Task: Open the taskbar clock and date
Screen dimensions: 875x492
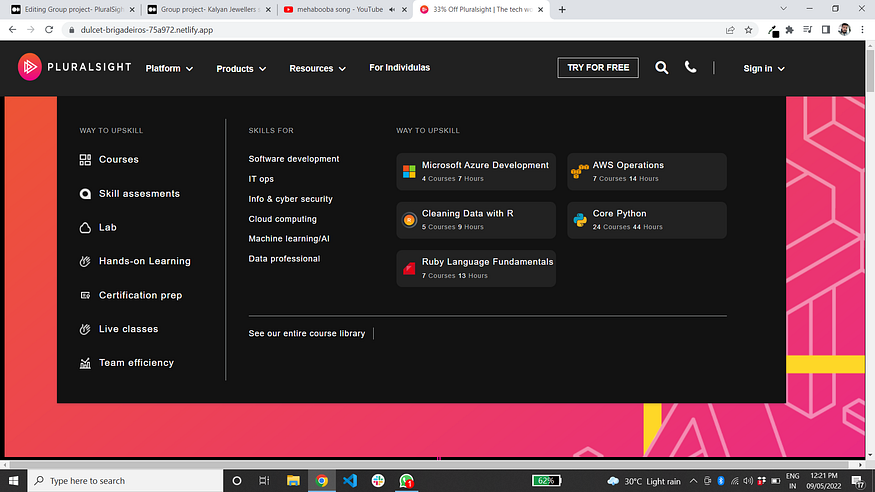Action: pyautogui.click(x=824, y=480)
